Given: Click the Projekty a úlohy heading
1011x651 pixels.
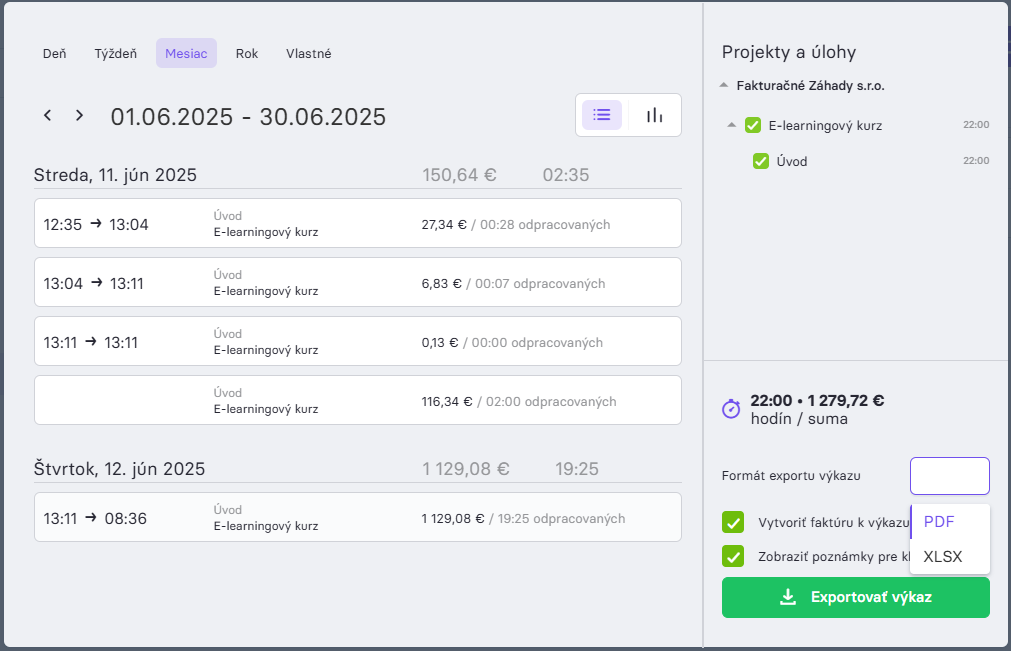Looking at the screenshot, I should click(789, 52).
